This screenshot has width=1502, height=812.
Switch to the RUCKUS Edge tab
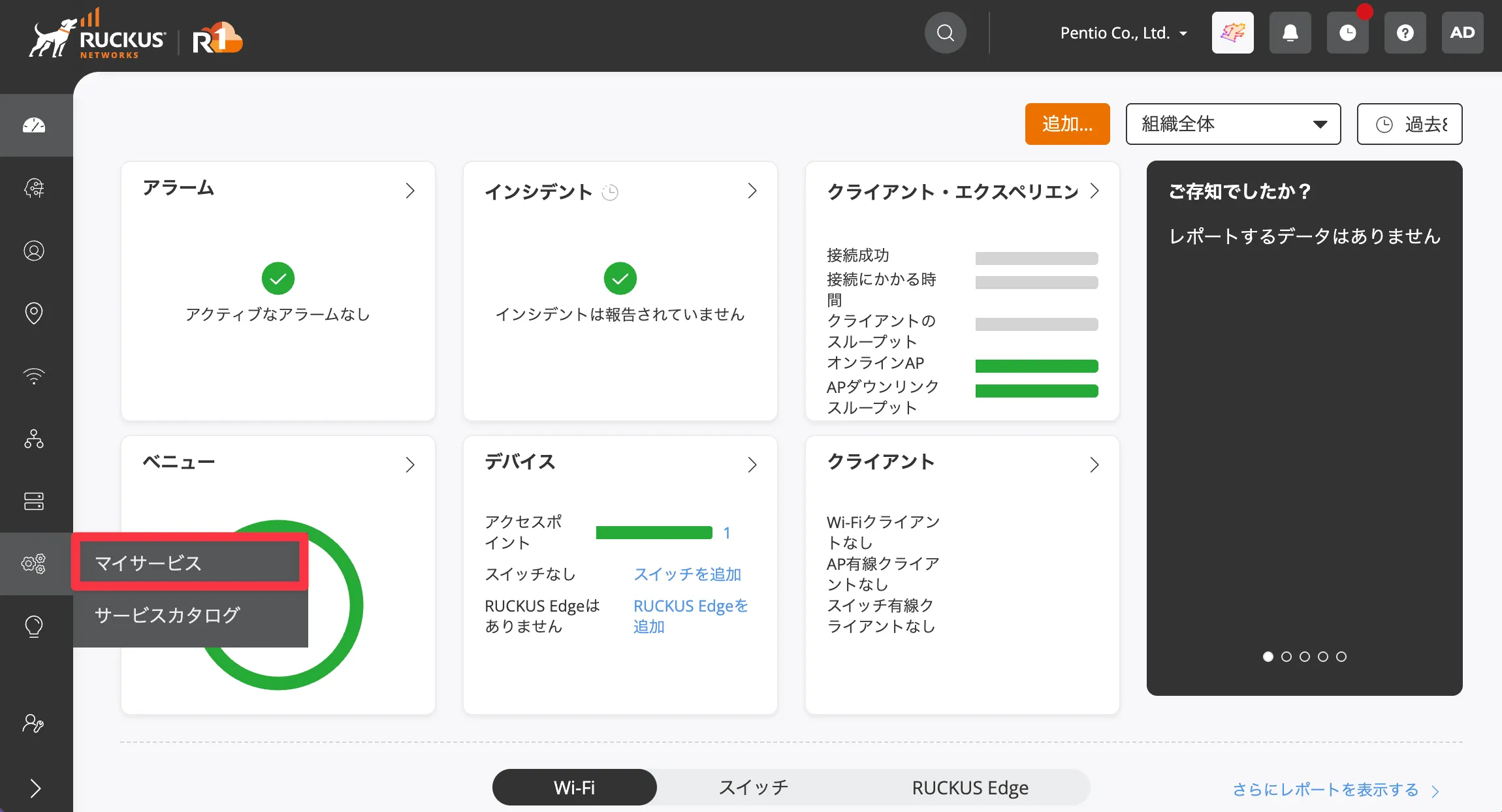coord(970,787)
